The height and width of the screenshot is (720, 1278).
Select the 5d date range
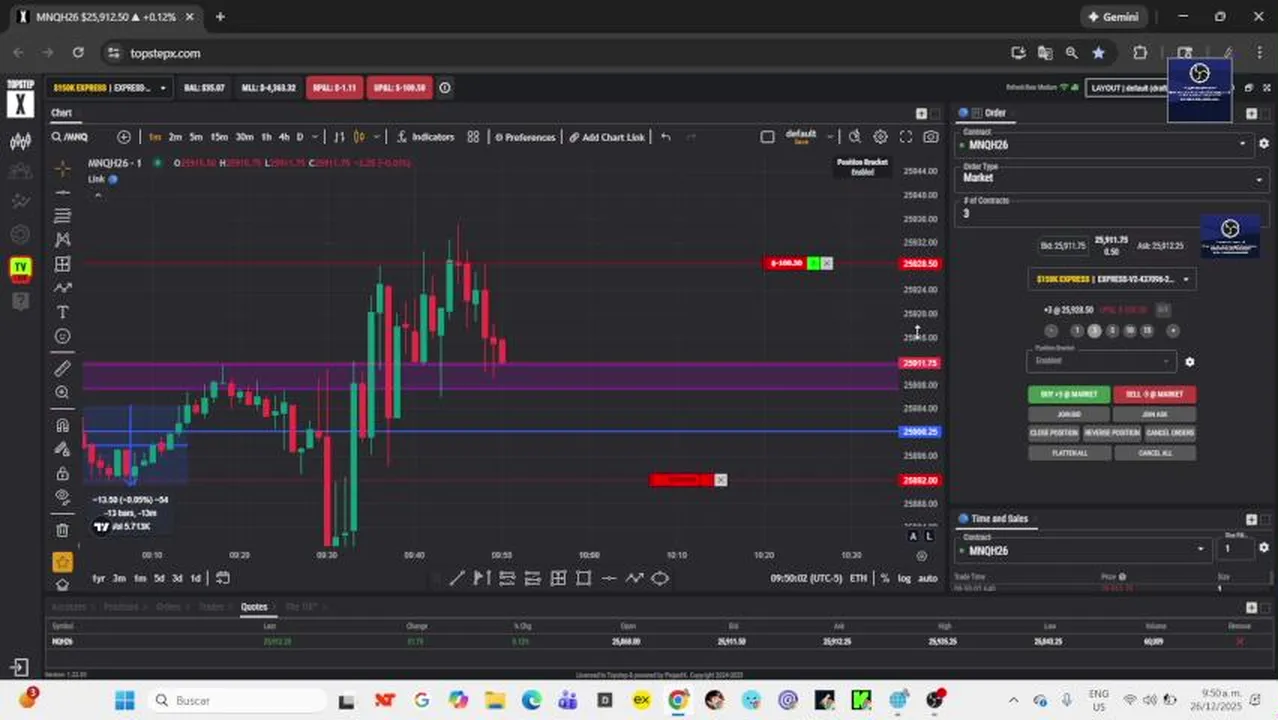pyautogui.click(x=159, y=578)
